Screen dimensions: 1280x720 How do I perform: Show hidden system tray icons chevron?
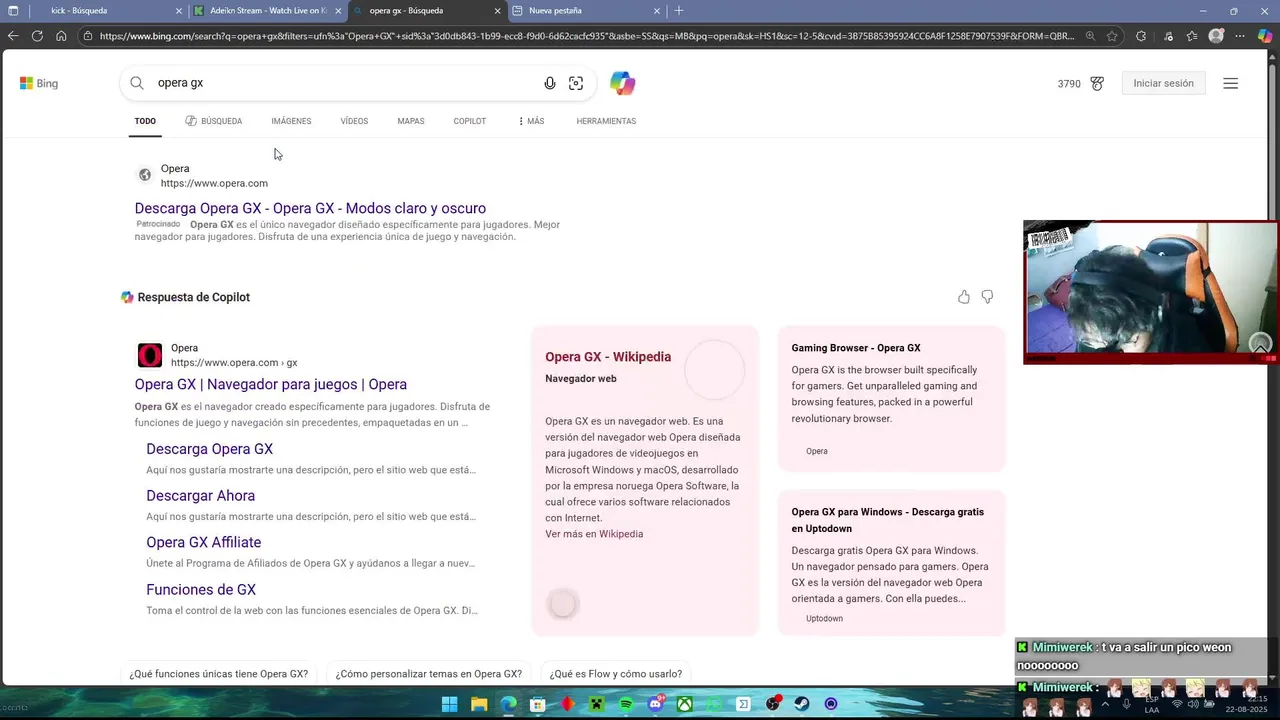coord(1103,704)
